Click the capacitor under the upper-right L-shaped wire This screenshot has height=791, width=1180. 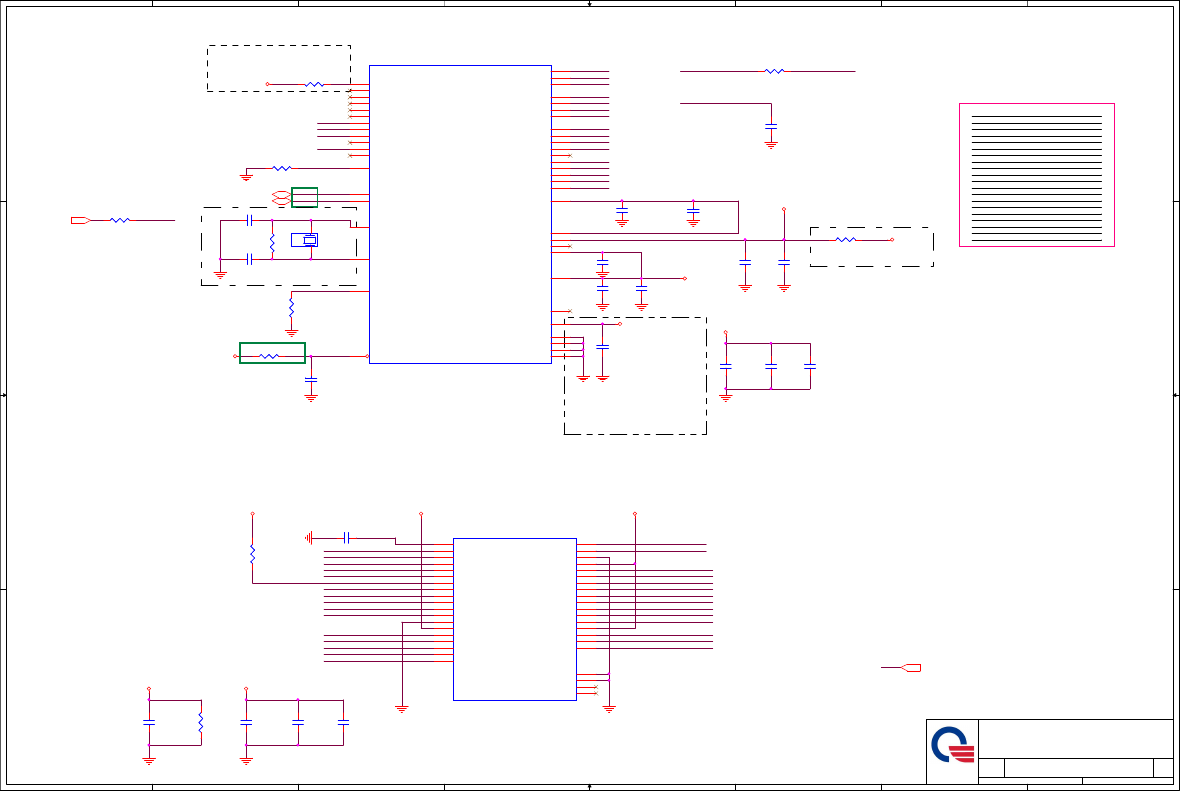[771, 126]
